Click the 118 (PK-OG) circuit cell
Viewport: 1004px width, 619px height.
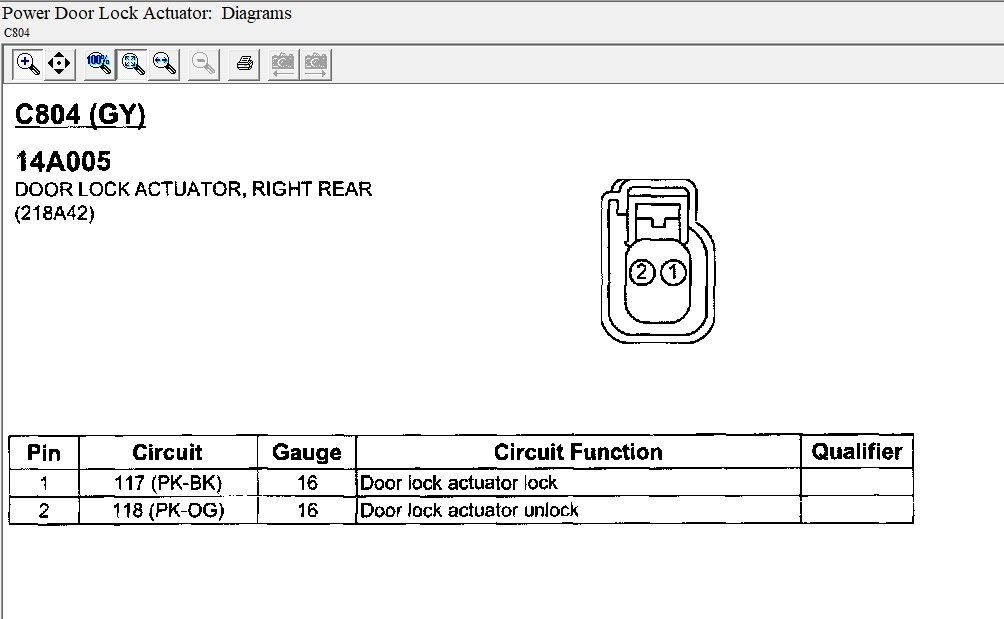(167, 510)
